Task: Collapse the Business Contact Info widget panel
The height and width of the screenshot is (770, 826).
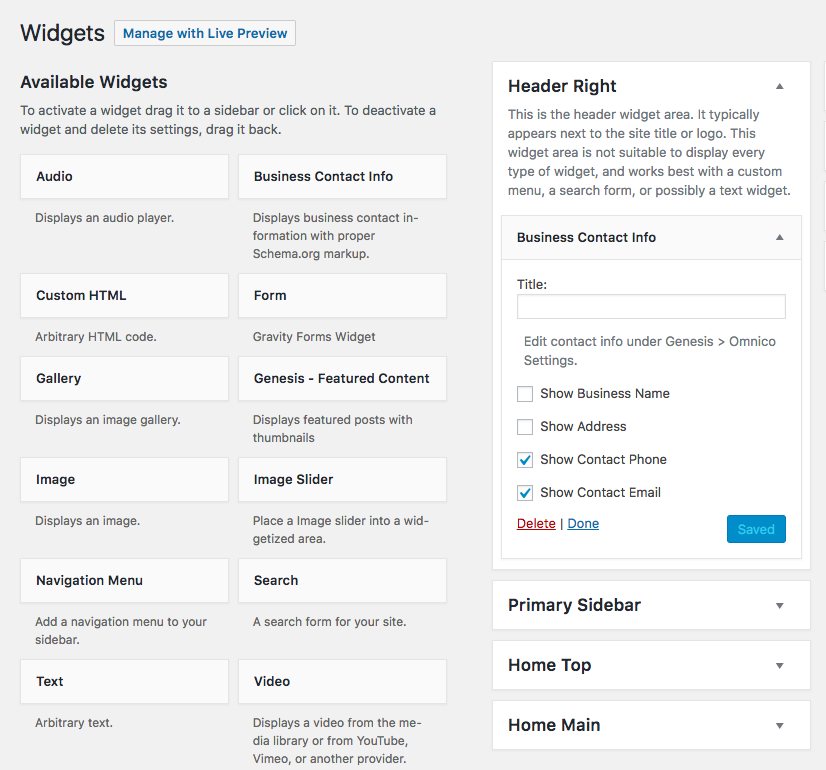Action: coord(780,238)
